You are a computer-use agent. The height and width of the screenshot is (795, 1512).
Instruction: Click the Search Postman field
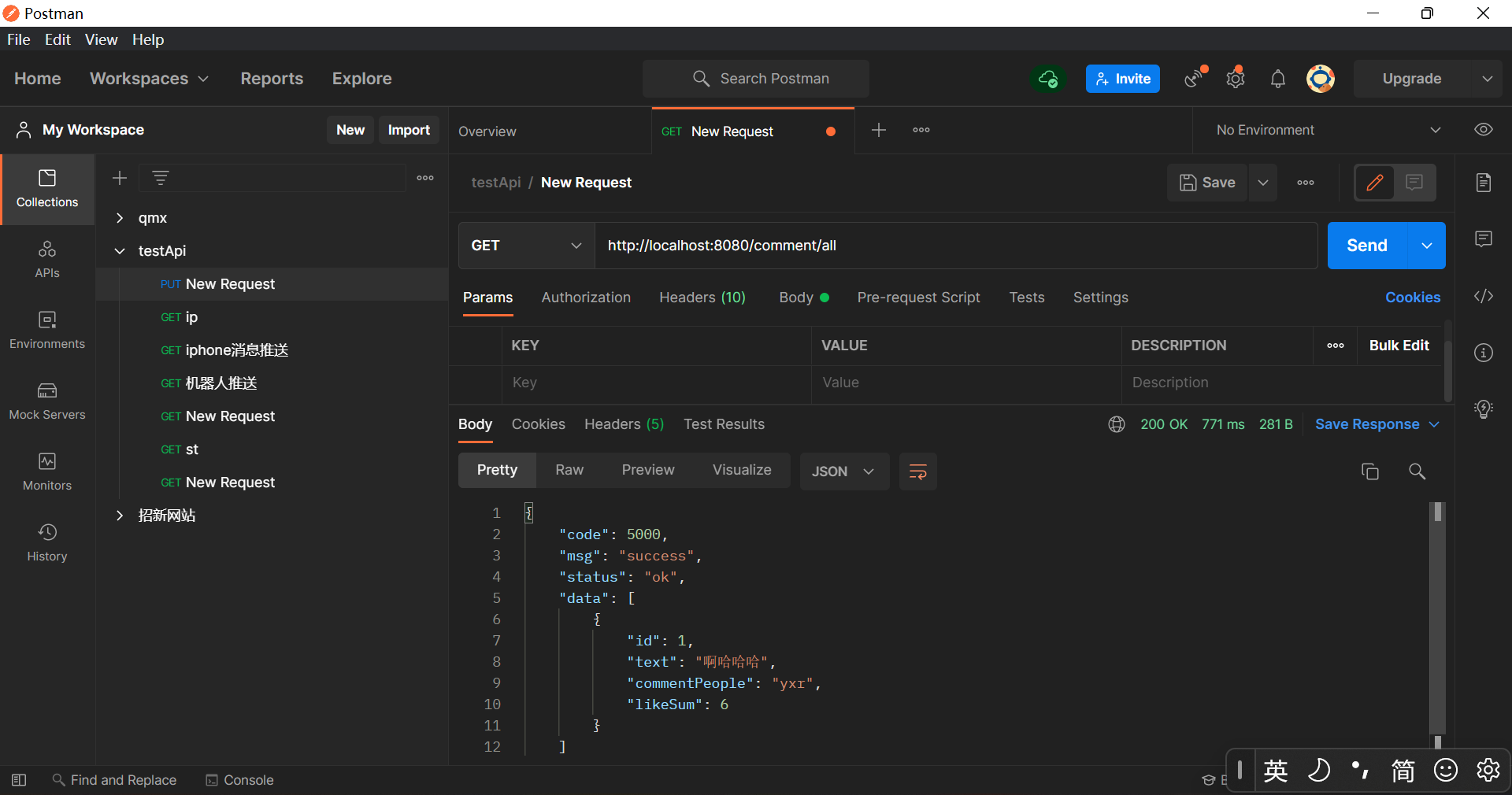[756, 79]
